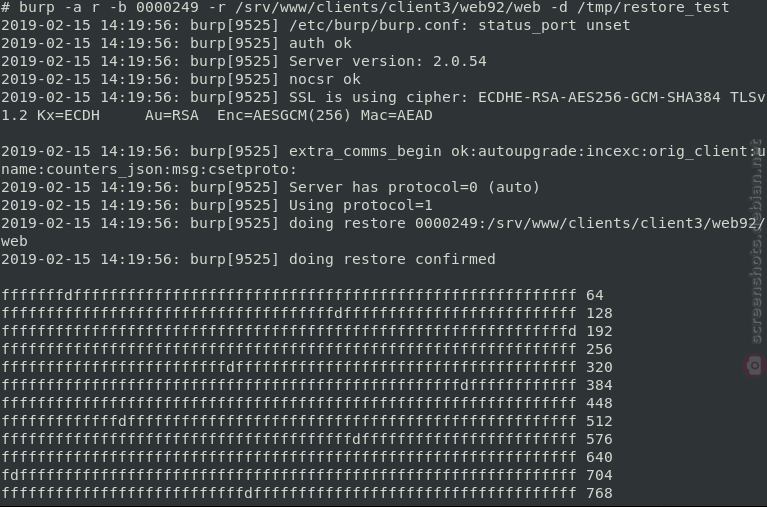Click the progress counter 768
This screenshot has height=507, width=767.
point(599,493)
